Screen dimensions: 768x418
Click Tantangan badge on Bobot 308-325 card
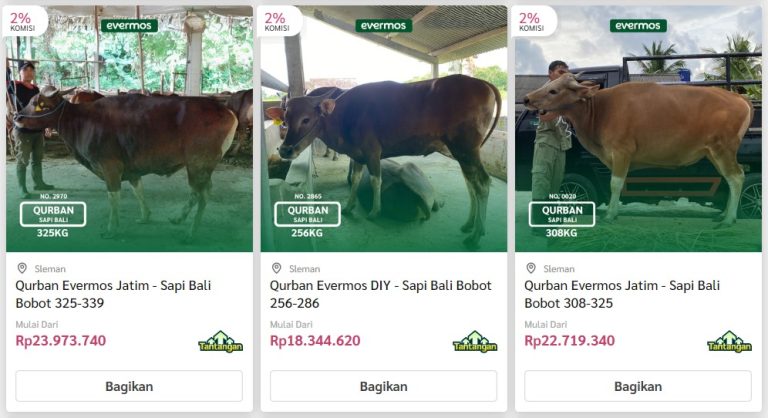point(729,341)
